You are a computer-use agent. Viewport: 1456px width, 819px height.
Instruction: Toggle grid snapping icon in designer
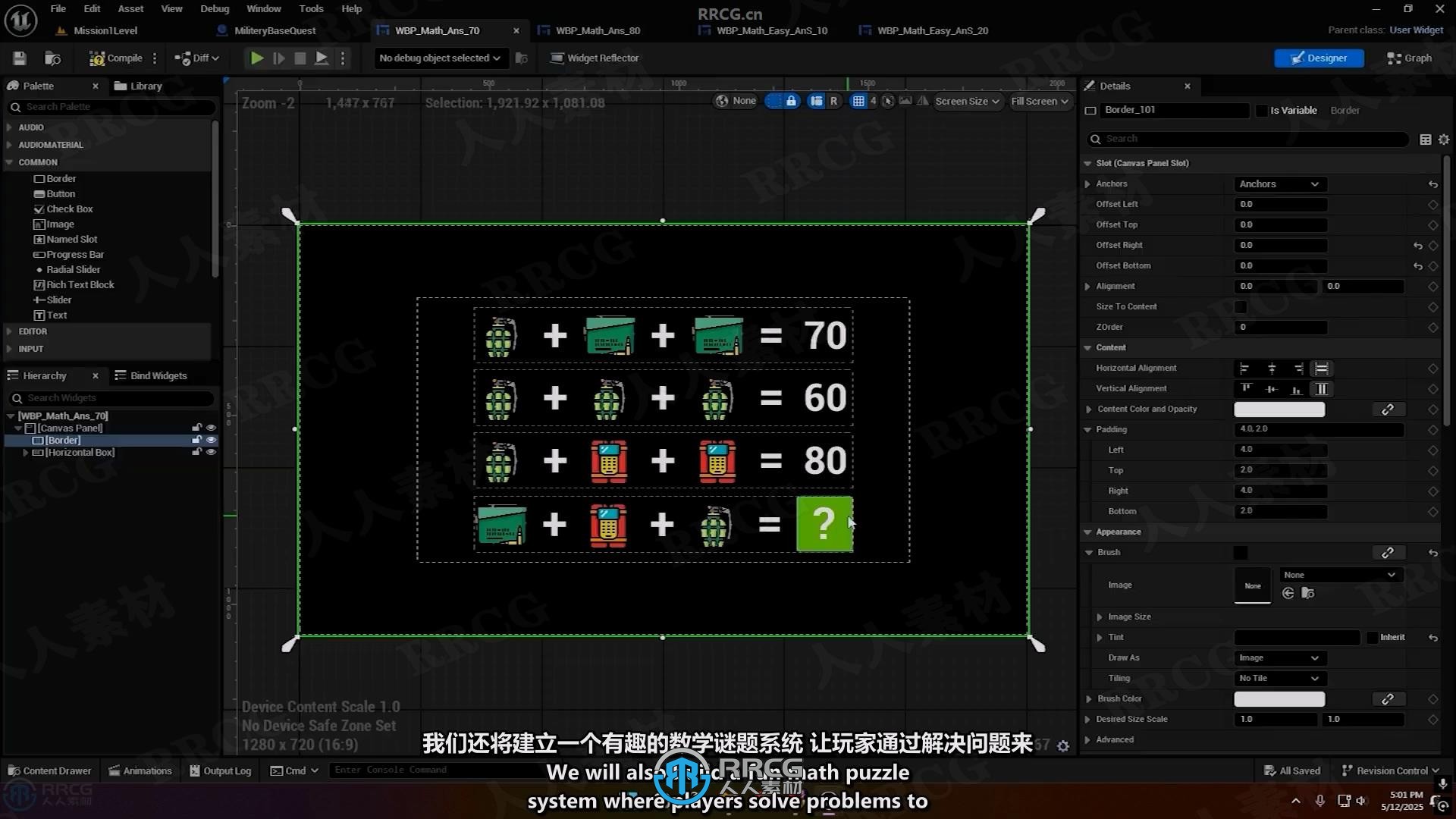(x=858, y=101)
